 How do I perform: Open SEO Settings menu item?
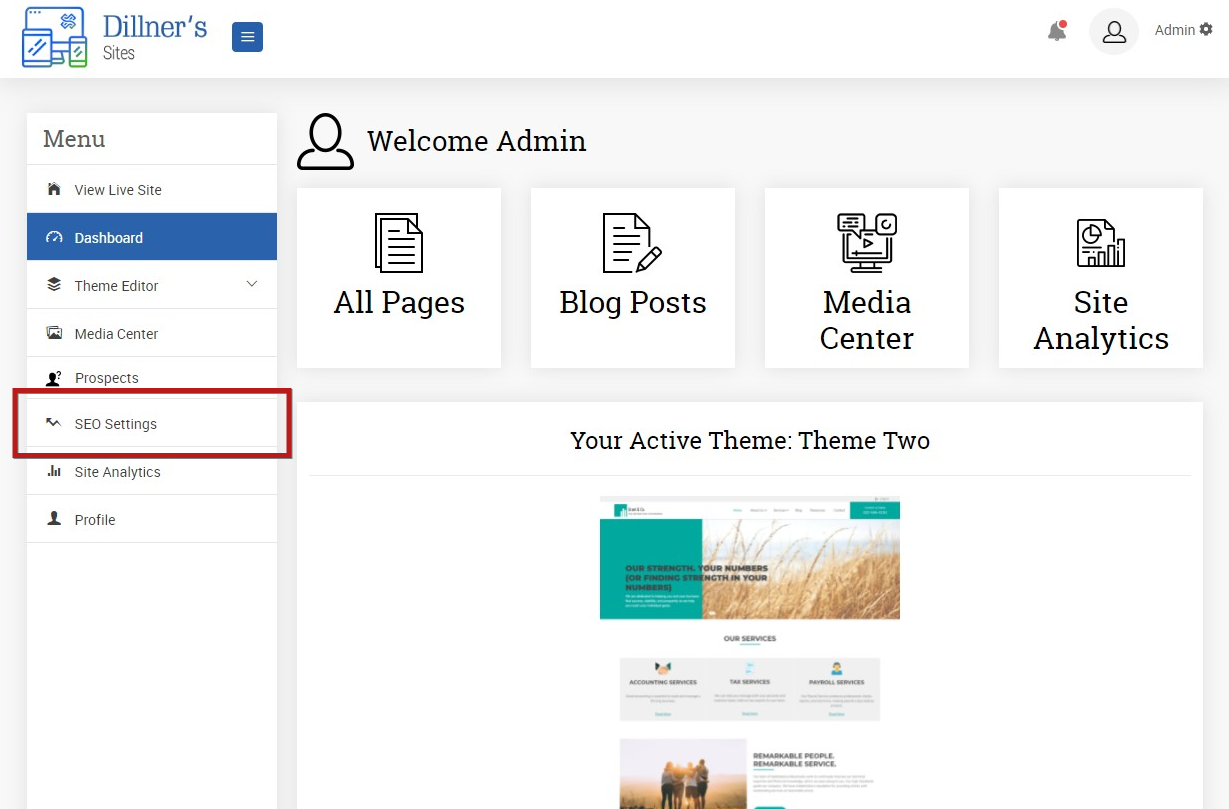click(152, 423)
